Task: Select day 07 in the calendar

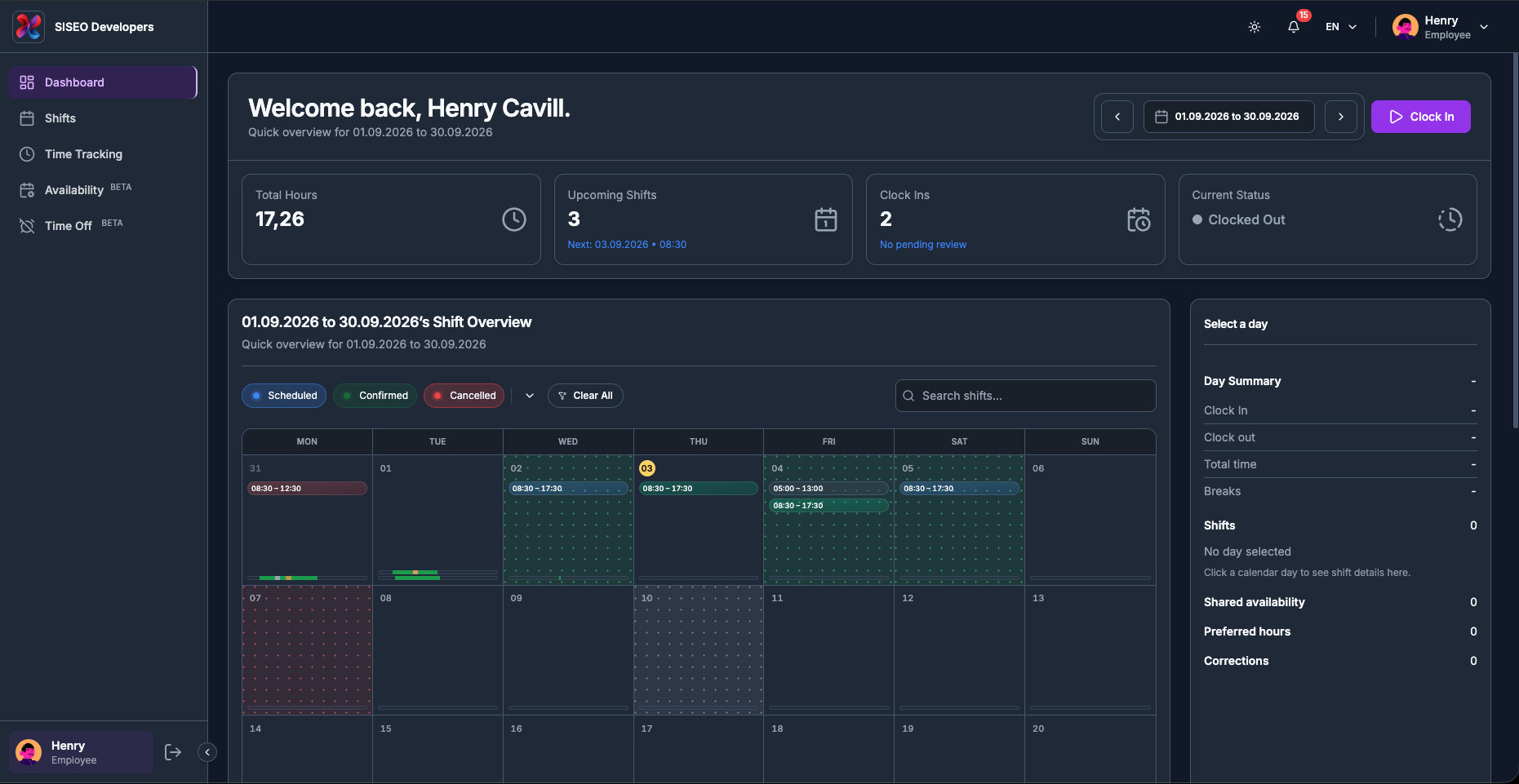Action: pyautogui.click(x=307, y=650)
